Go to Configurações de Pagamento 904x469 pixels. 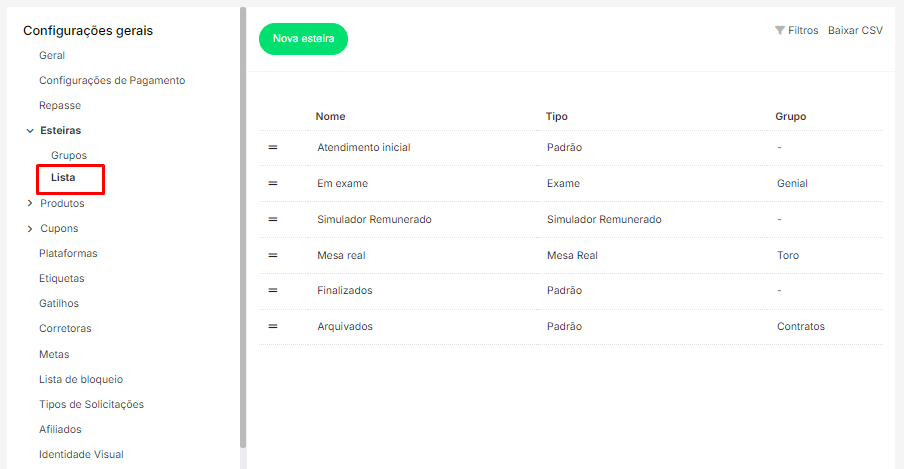click(112, 80)
